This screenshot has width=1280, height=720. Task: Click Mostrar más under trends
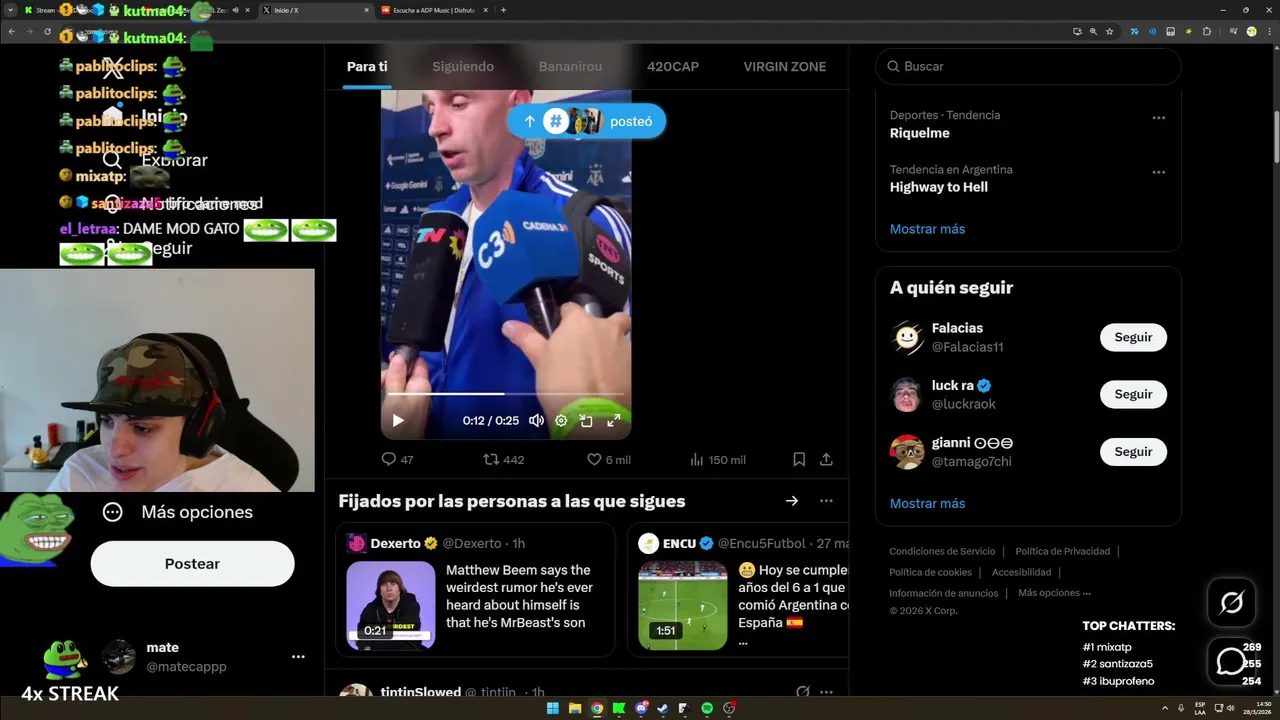point(927,229)
